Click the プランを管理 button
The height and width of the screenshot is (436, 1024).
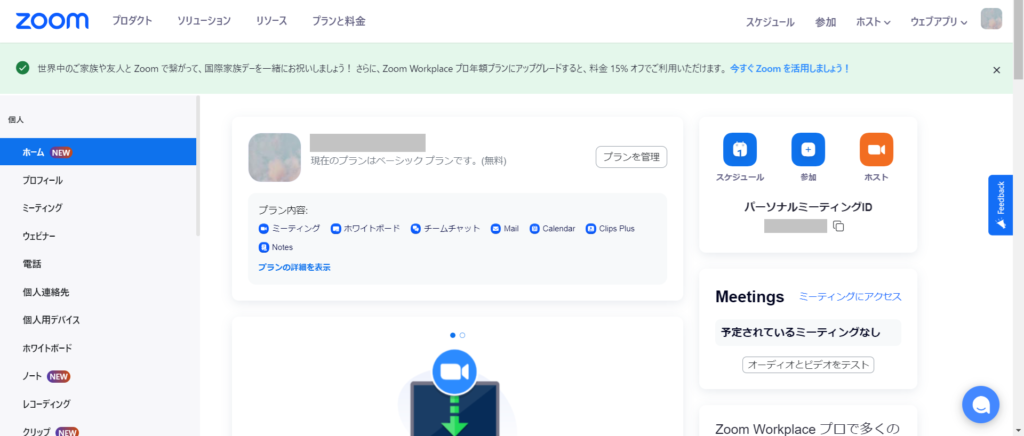[x=631, y=156]
